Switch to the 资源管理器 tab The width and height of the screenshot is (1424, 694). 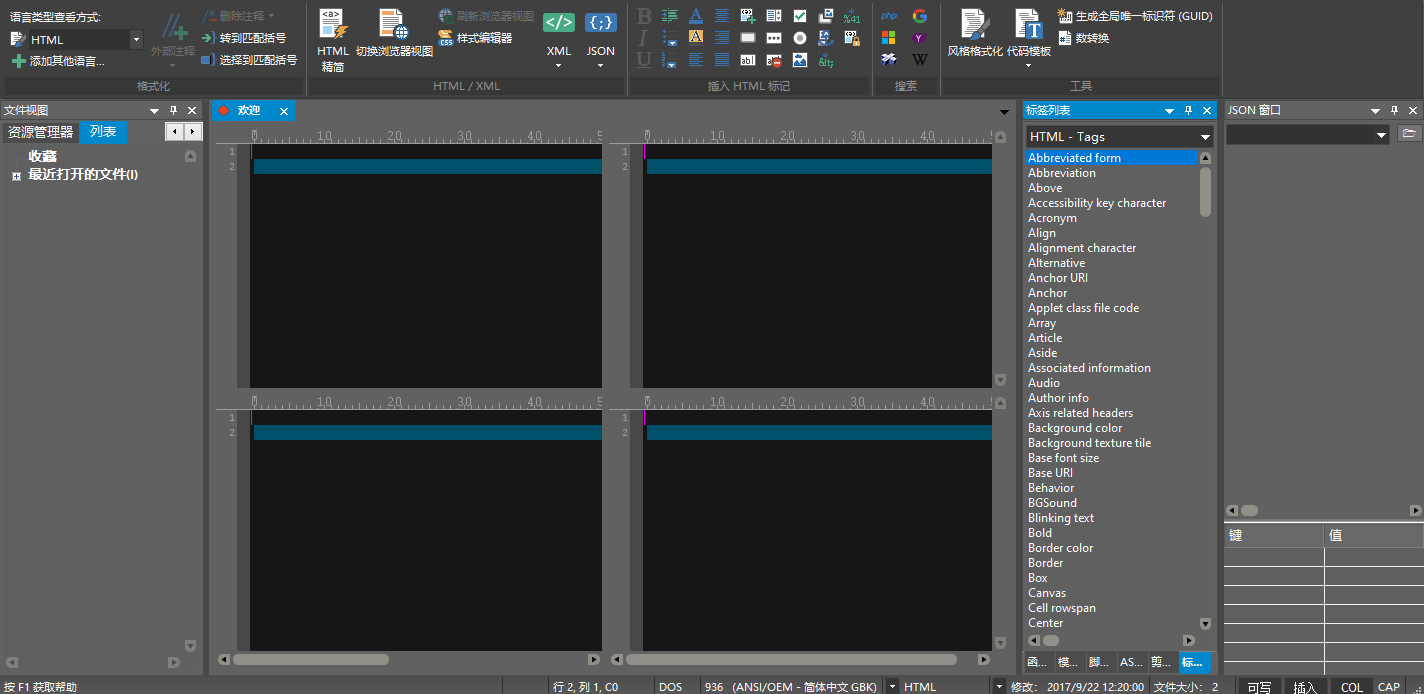(x=39, y=131)
